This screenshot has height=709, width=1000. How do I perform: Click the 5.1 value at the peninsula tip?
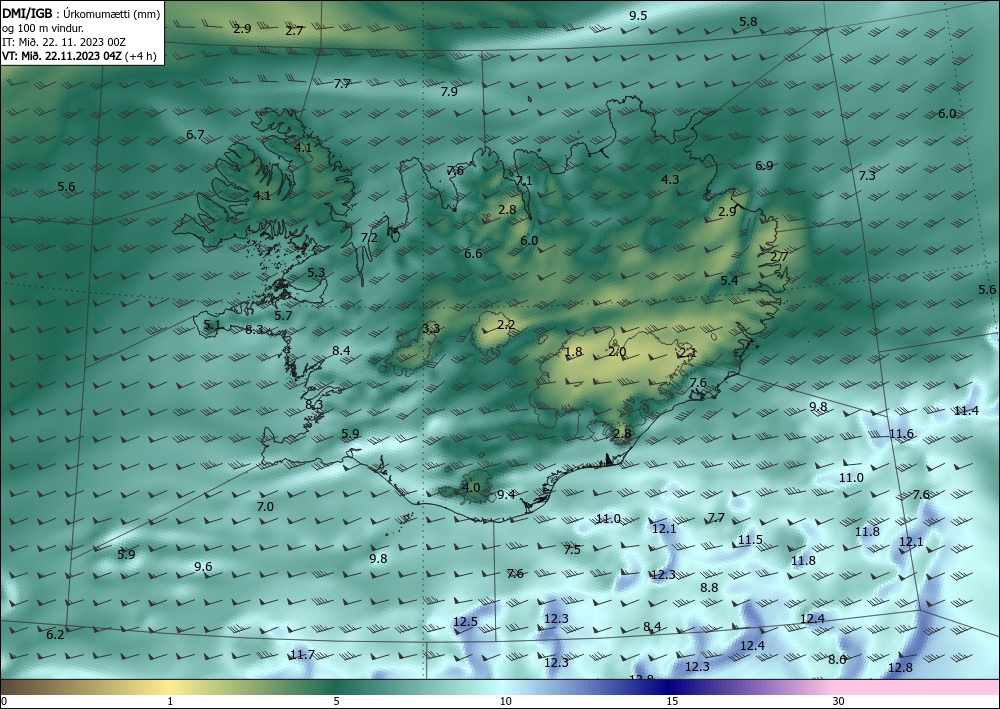pos(212,325)
